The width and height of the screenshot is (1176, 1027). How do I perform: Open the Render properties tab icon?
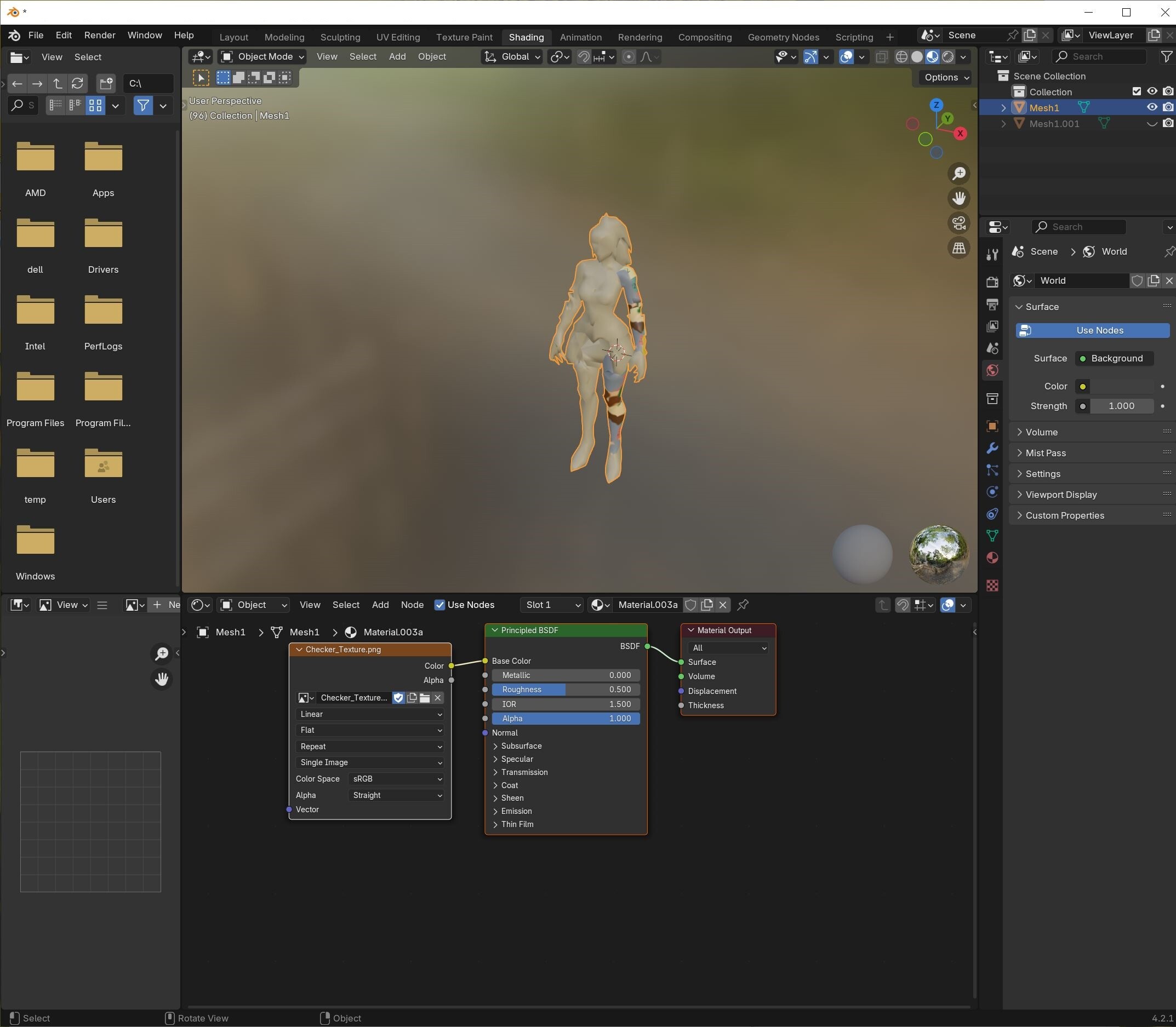992,282
